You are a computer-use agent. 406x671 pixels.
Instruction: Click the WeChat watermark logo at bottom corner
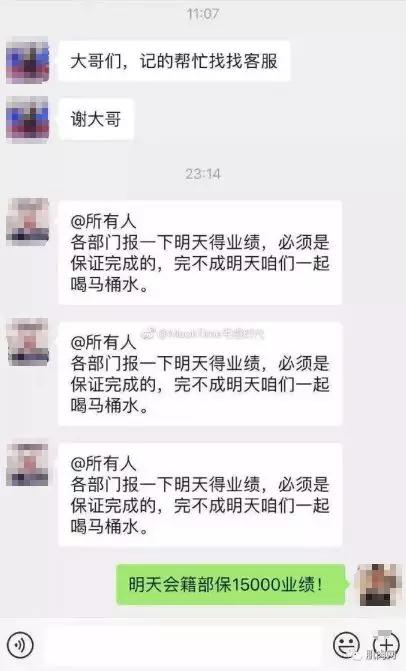(x=356, y=655)
